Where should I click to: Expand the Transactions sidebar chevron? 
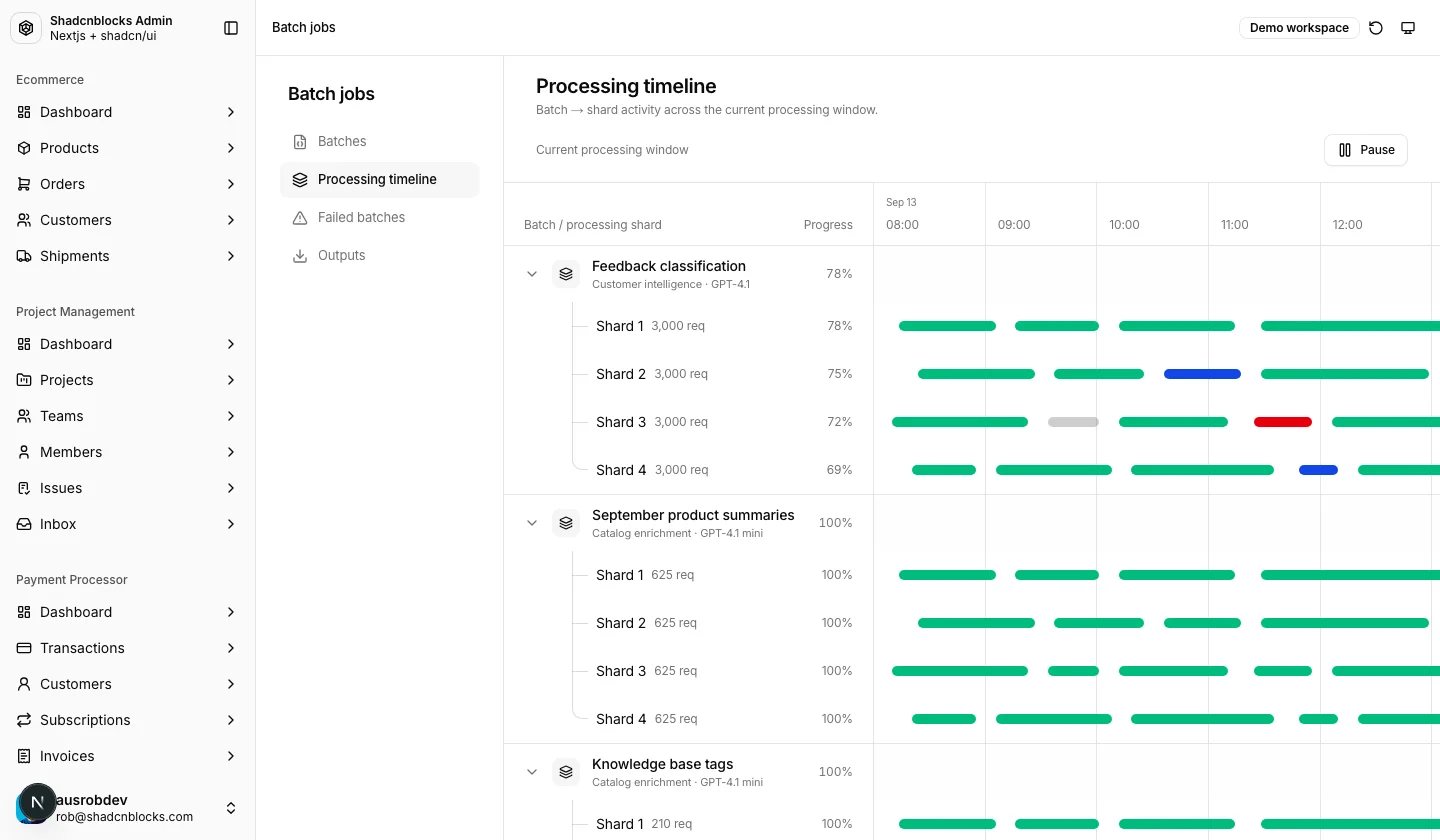coord(231,648)
